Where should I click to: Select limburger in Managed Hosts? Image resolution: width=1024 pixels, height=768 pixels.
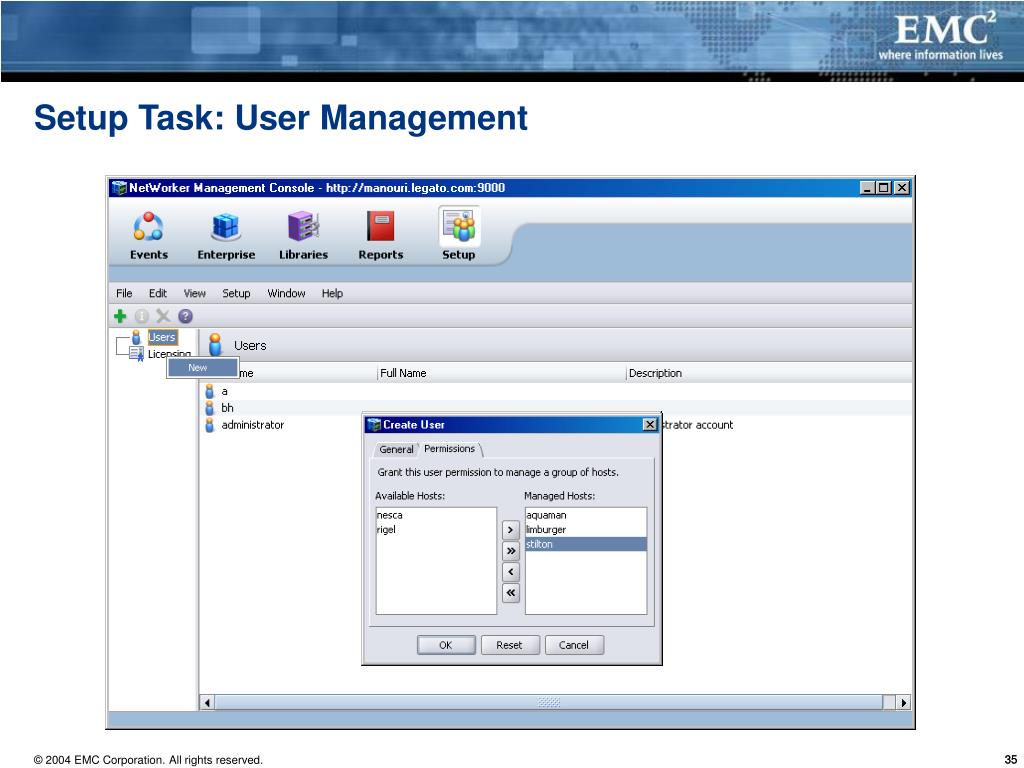[586, 530]
